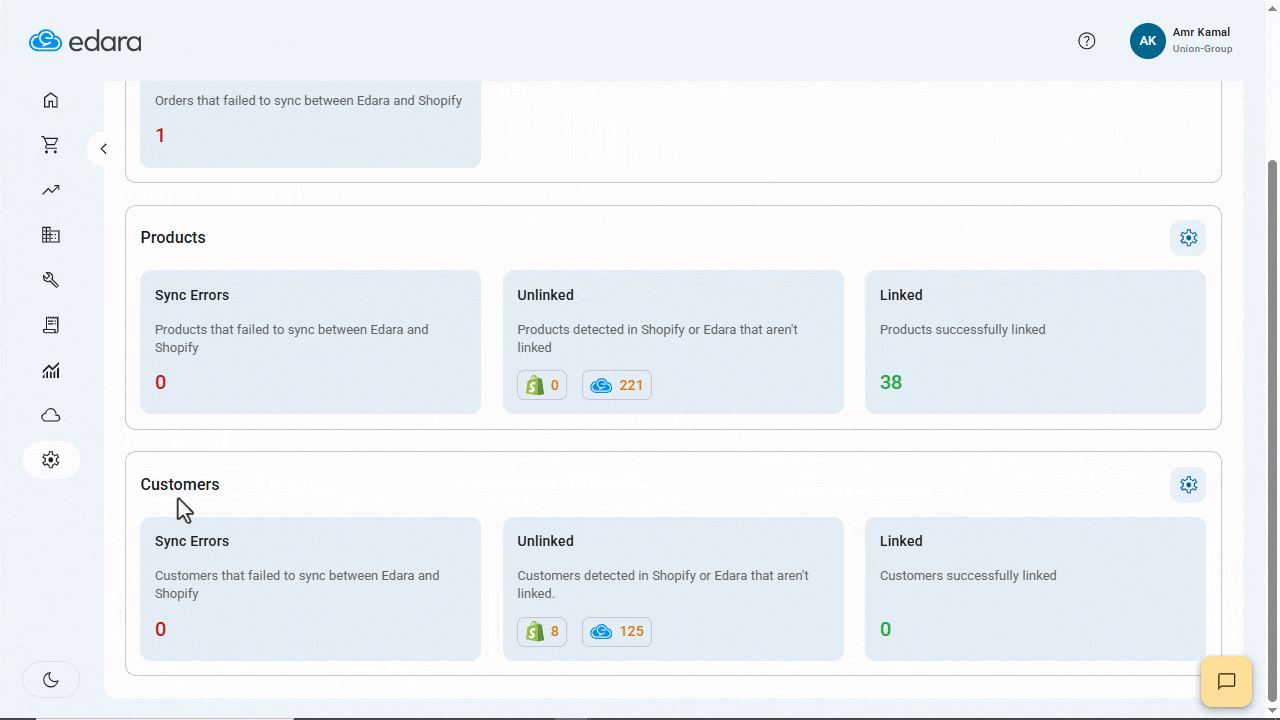Click the Union-Group organization label
Screen dimensions: 1280x720
(x=1202, y=49)
